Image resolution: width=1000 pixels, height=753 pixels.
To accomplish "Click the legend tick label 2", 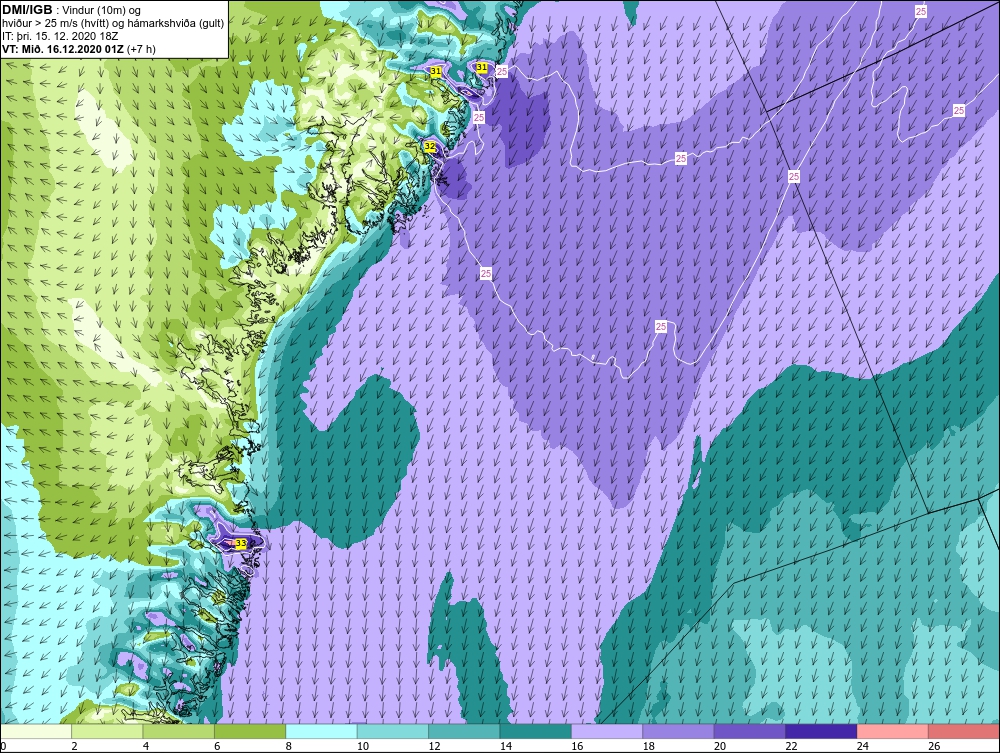I will (x=75, y=746).
